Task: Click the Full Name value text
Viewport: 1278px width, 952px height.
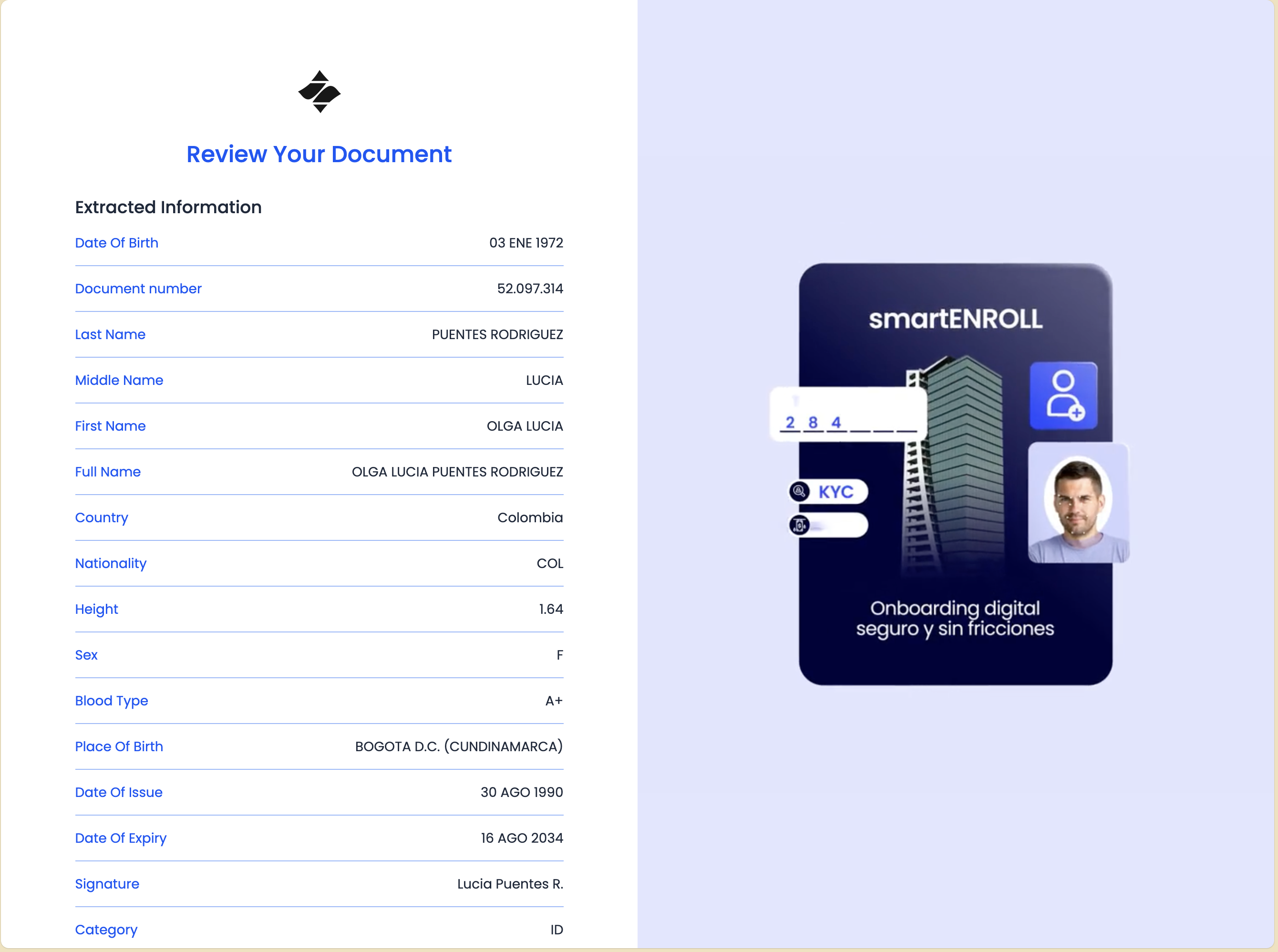Action: pyautogui.click(x=457, y=472)
